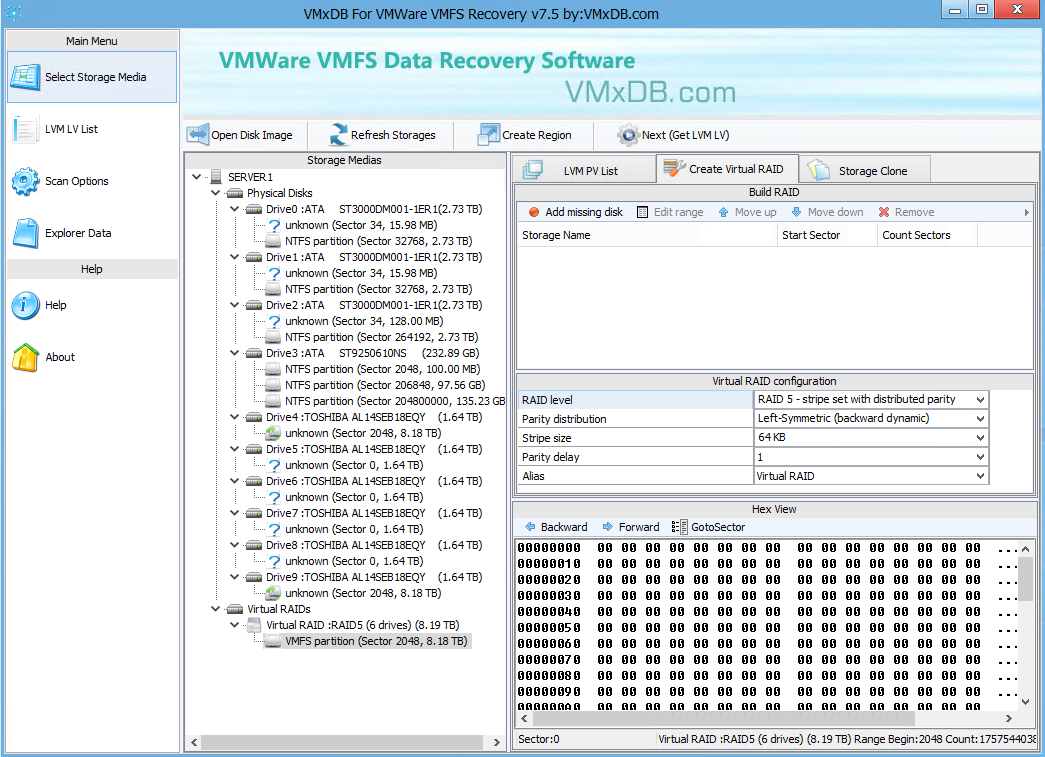Click the Next (Get LVM LV) gear icon

(x=628, y=135)
